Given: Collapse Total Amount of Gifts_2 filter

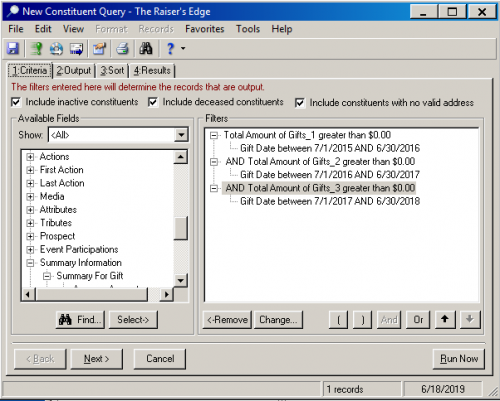Looking at the screenshot, I should point(214,162).
